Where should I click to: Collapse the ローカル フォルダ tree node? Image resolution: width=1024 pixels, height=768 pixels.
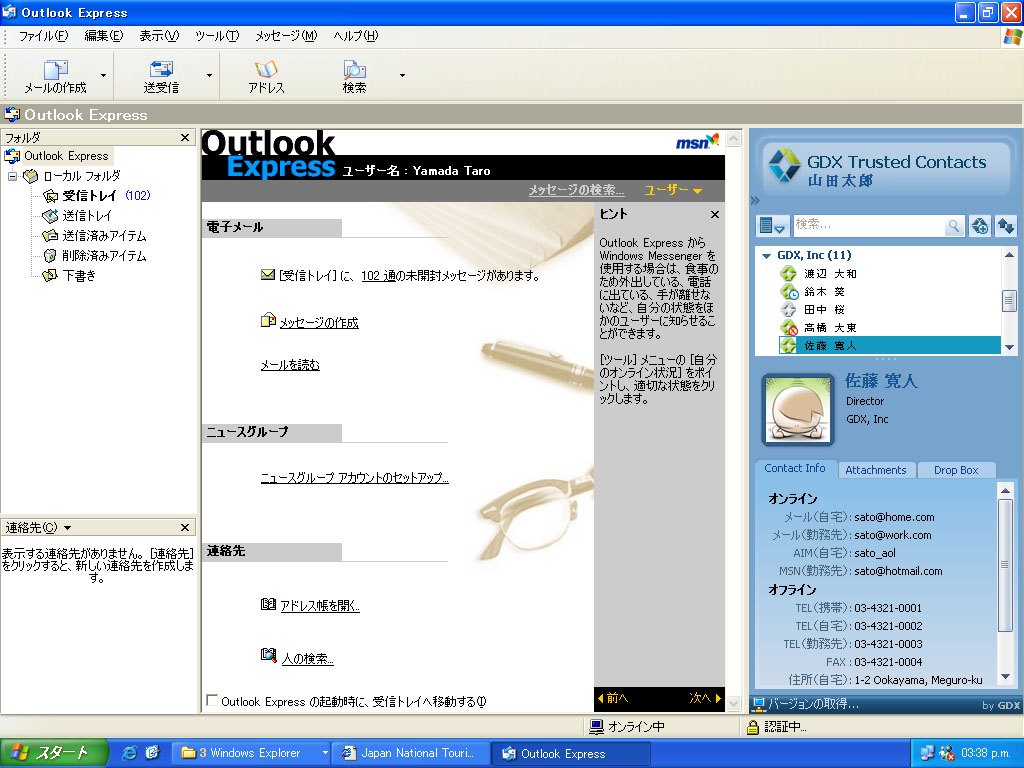coord(13,176)
